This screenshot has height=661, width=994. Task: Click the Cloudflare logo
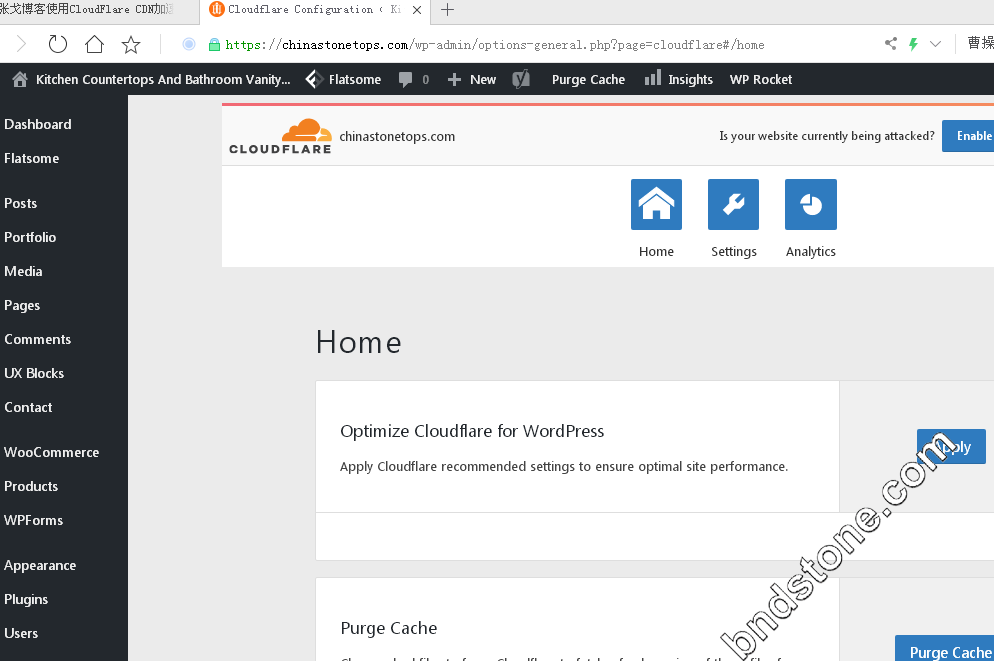click(280, 136)
